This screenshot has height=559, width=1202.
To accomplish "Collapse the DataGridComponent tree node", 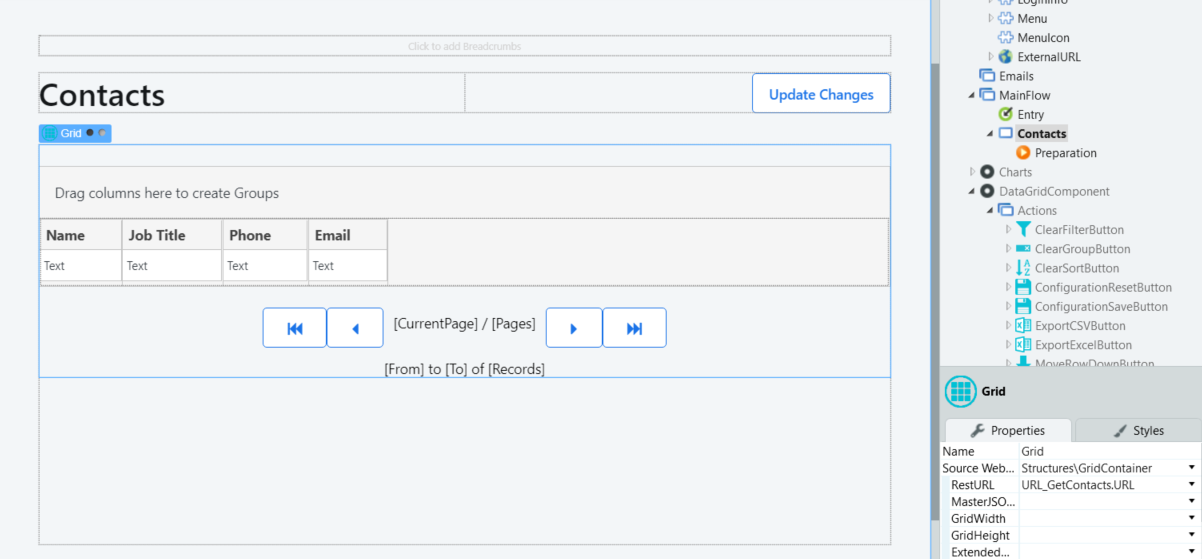I will (971, 192).
